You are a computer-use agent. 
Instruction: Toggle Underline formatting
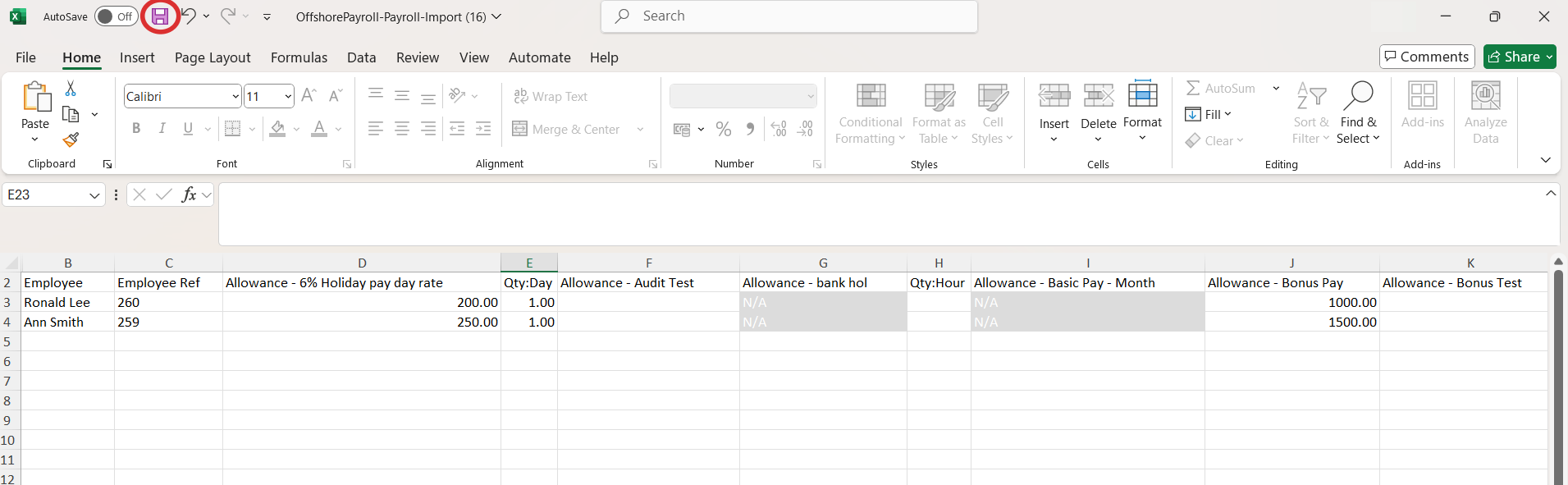(188, 129)
